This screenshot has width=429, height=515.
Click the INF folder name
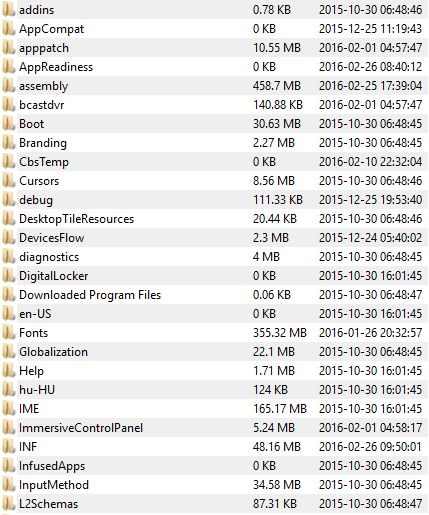28,447
